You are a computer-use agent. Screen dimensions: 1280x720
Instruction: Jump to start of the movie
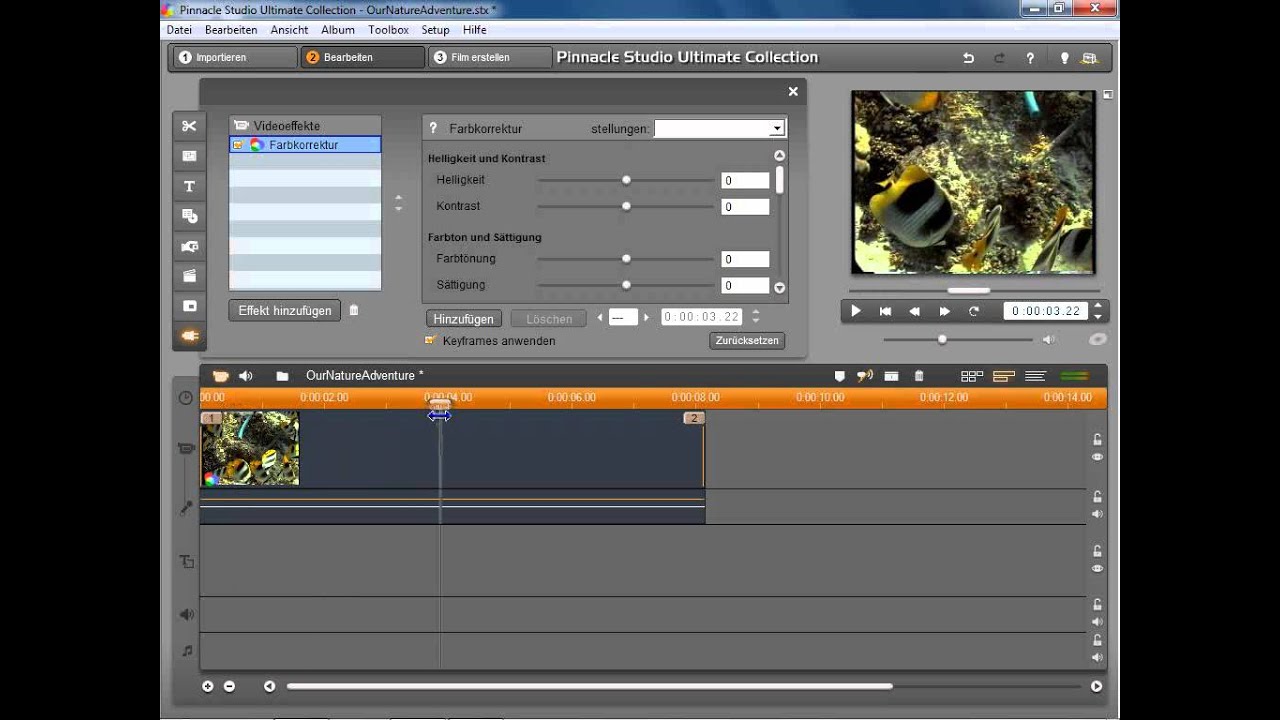(885, 311)
